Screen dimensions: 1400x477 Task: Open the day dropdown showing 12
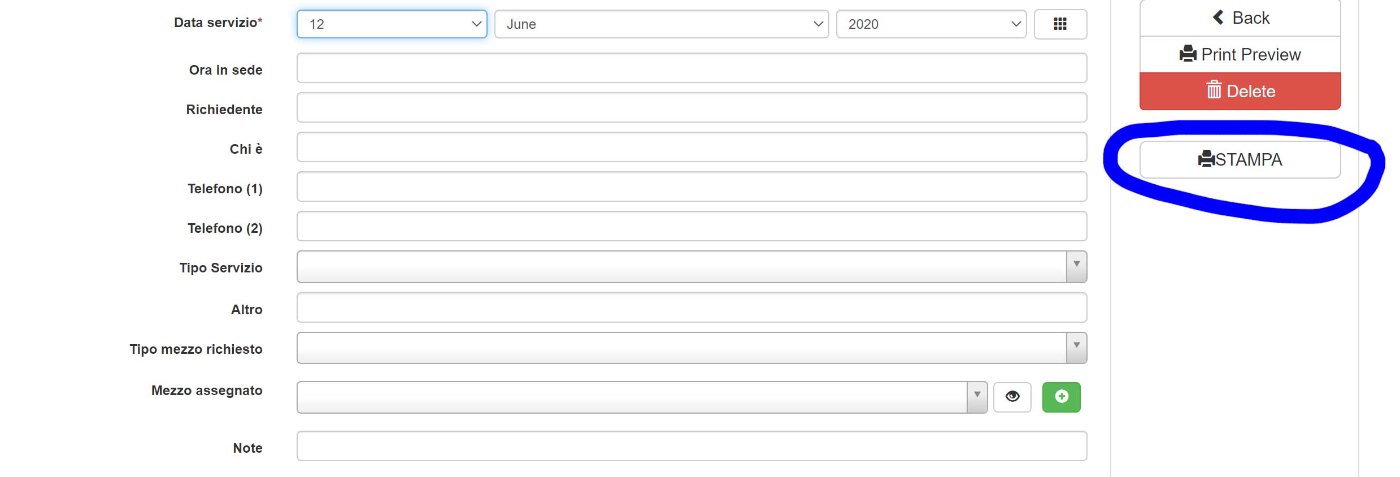coord(392,24)
